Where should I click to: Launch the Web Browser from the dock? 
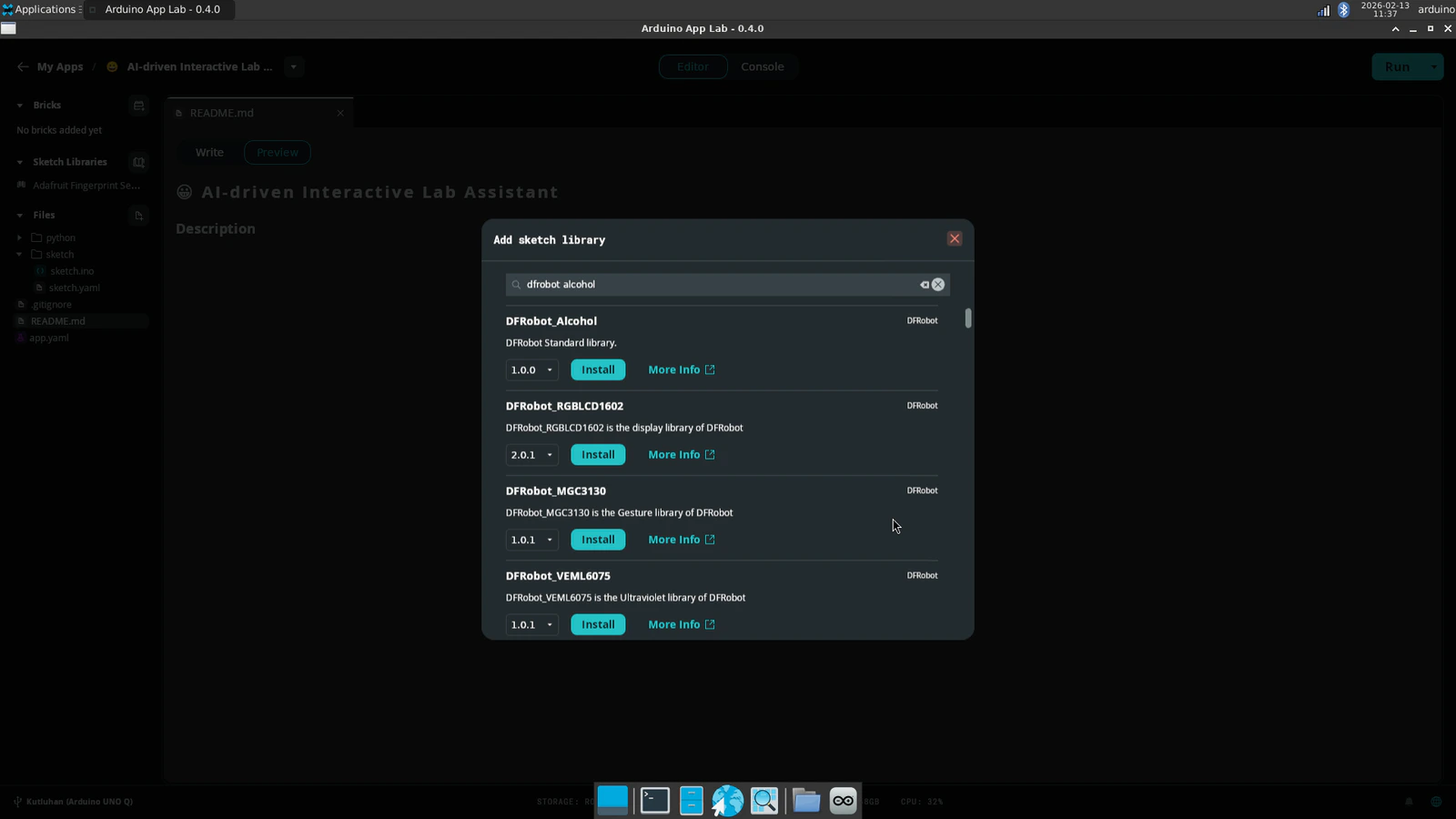(x=728, y=800)
